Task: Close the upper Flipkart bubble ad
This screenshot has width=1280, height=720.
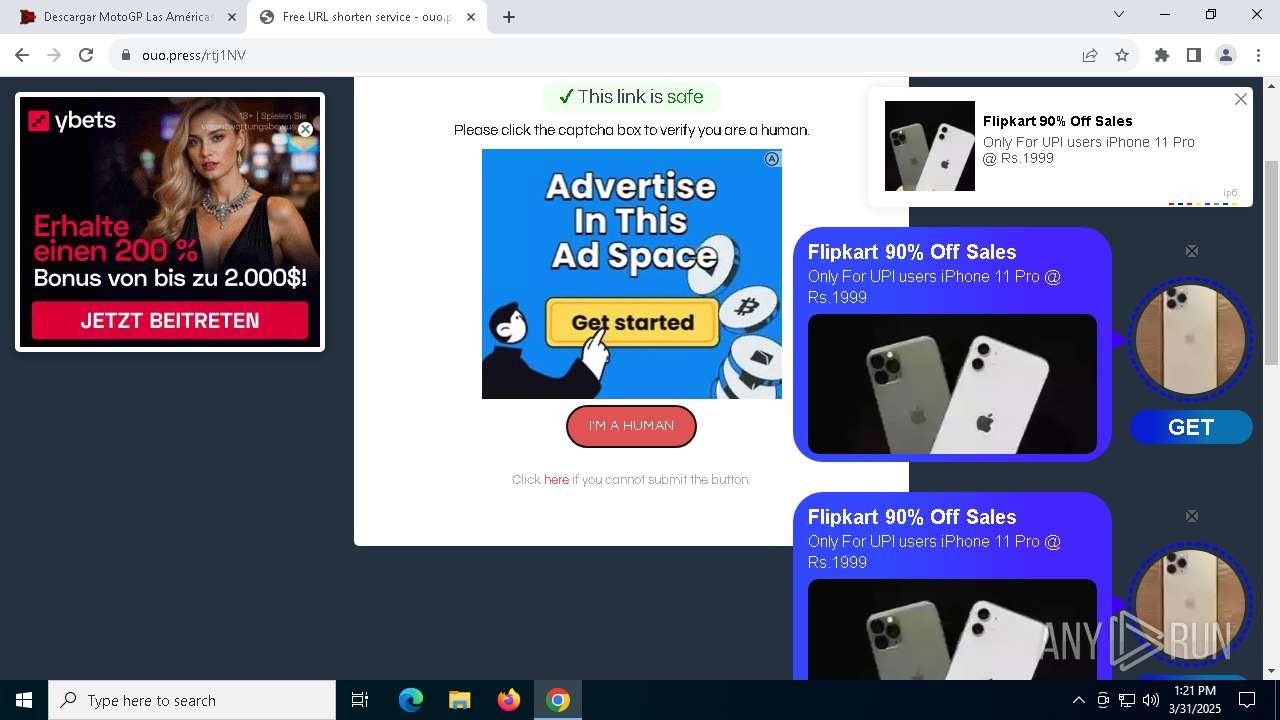Action: (x=1192, y=251)
